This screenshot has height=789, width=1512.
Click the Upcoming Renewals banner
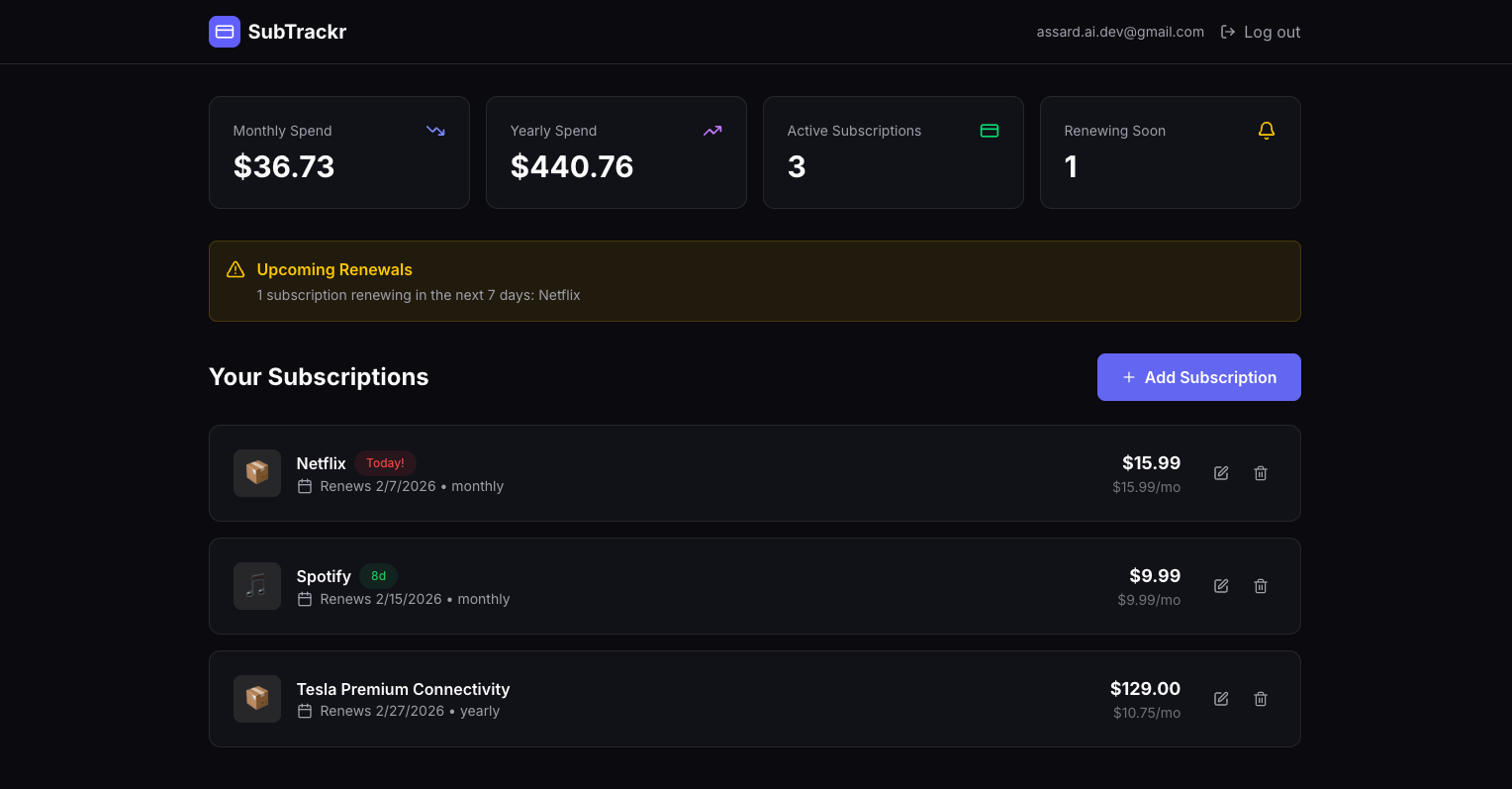[x=755, y=281]
